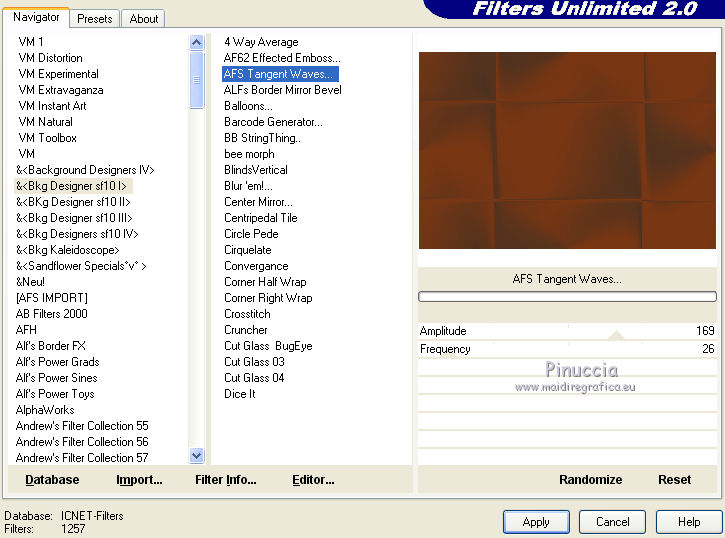
Task: Select &<Bkg Designer sf10 I> category
Action: (x=71, y=186)
